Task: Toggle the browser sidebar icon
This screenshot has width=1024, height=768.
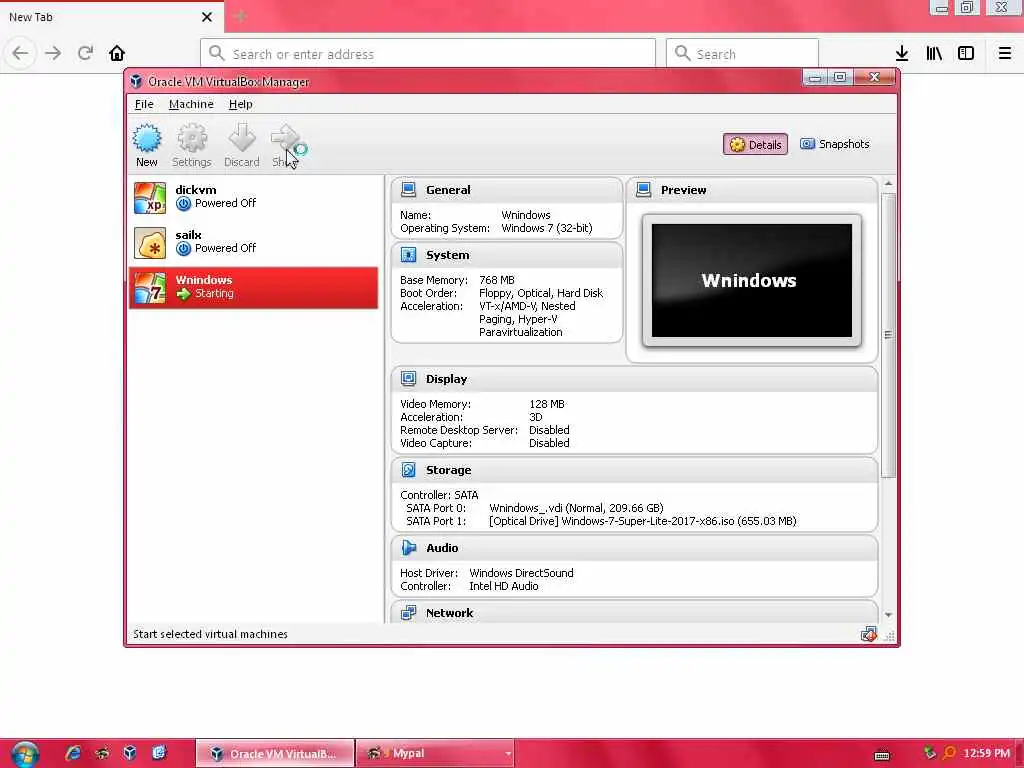Action: (966, 54)
